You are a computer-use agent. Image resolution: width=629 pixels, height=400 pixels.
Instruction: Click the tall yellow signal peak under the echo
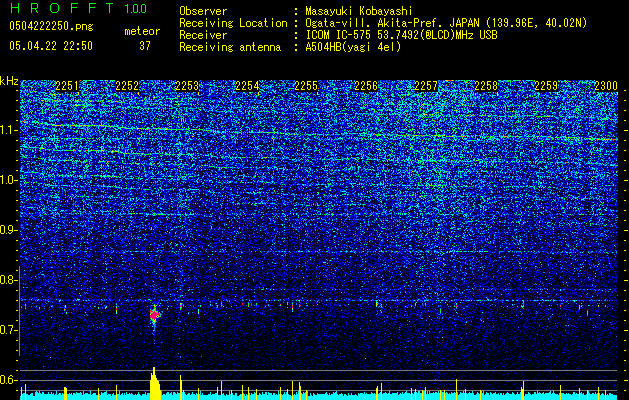coord(155,384)
